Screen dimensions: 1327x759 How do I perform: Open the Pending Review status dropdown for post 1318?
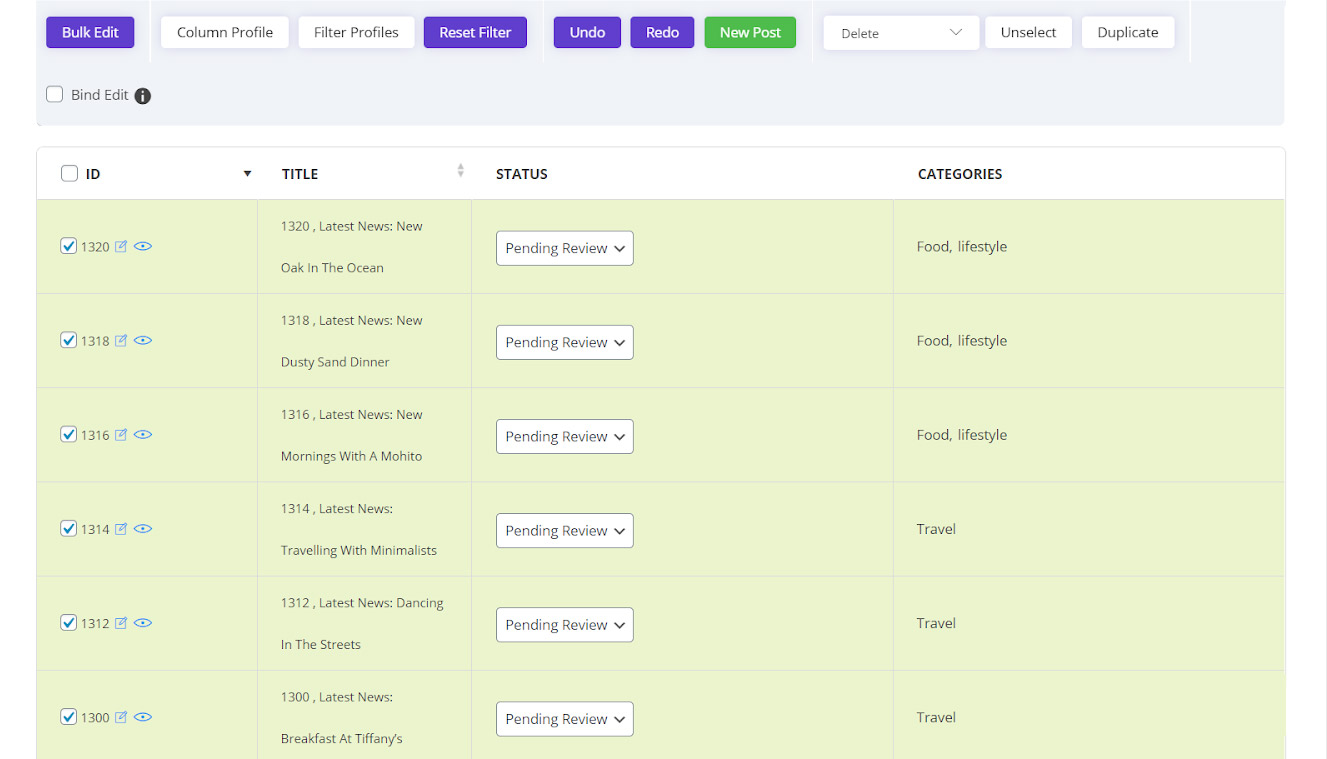point(564,342)
